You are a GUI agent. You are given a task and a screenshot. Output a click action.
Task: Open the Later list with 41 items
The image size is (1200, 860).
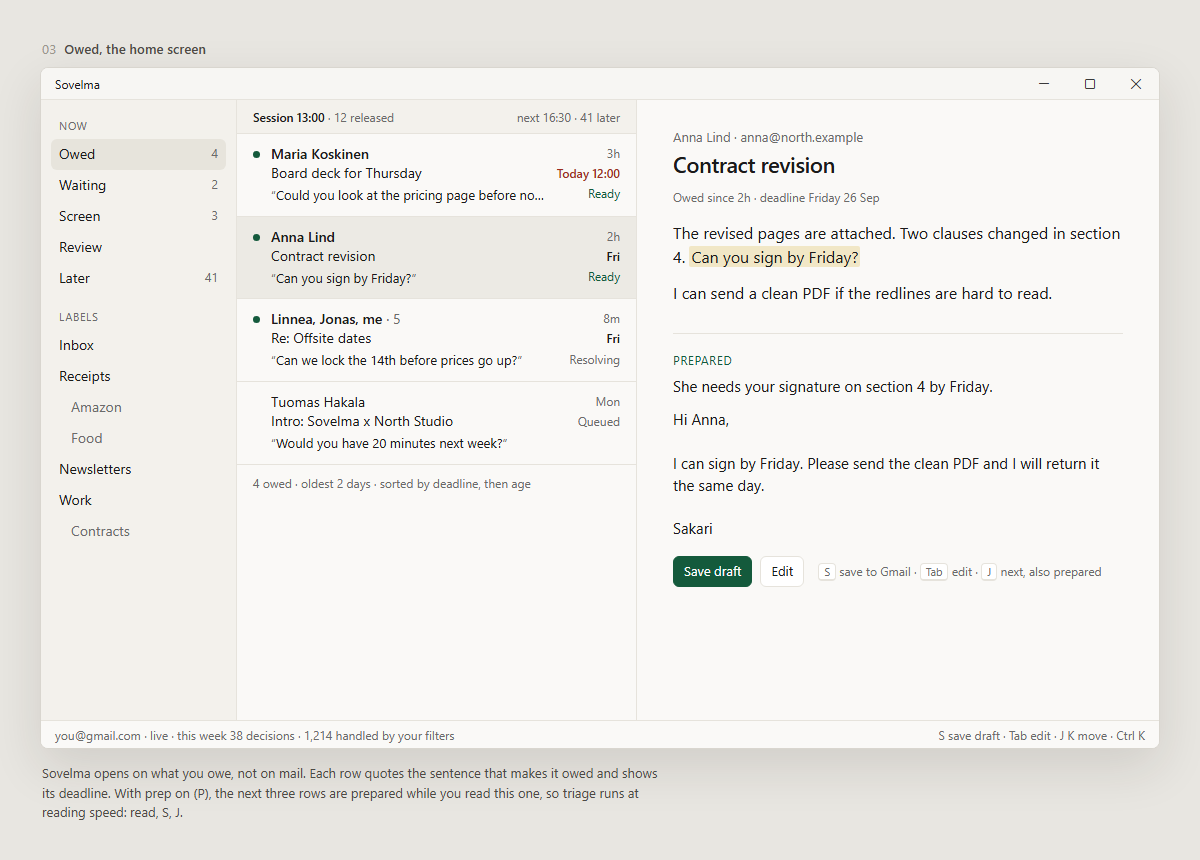tap(138, 278)
